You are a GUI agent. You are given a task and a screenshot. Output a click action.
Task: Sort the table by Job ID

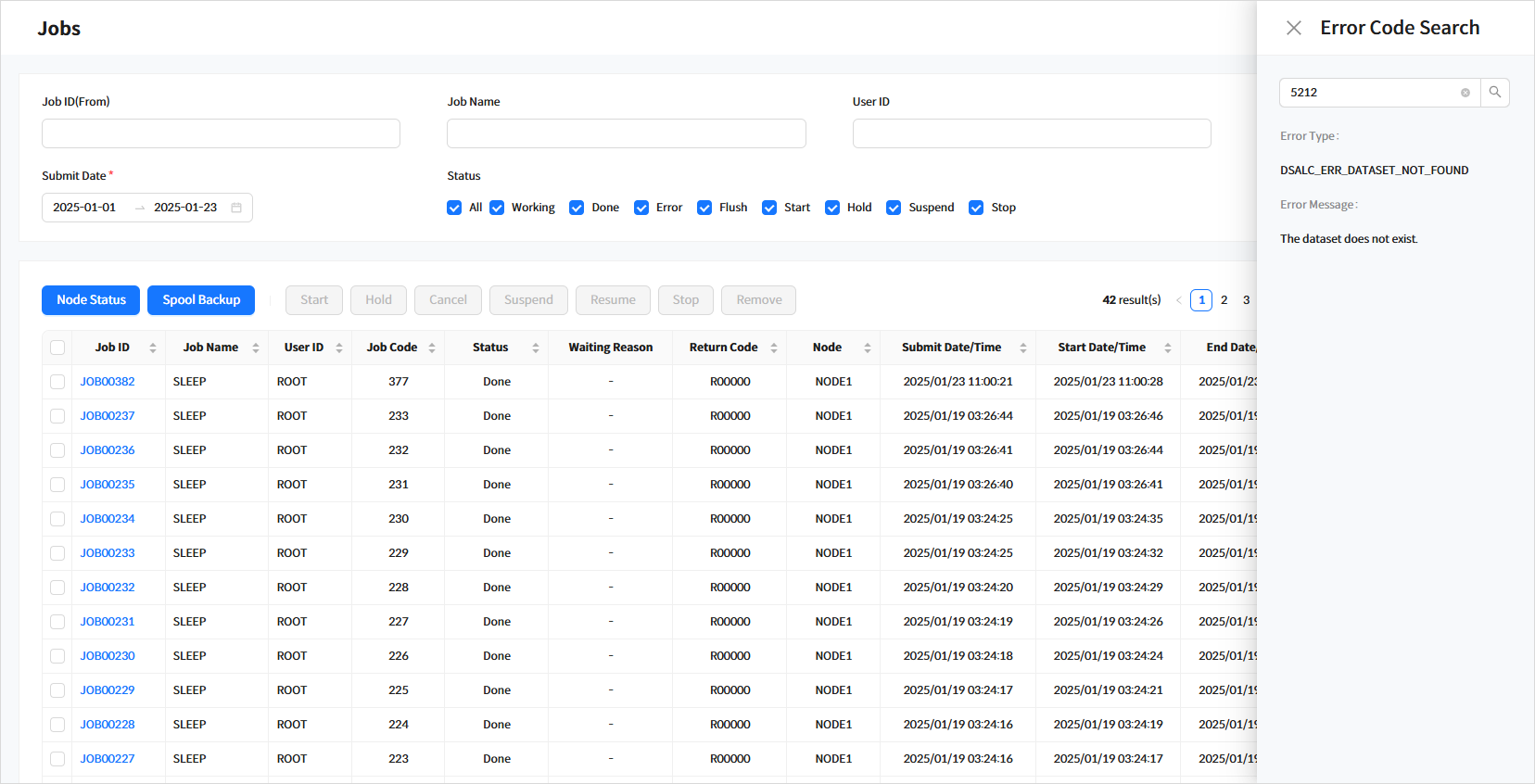pos(153,348)
